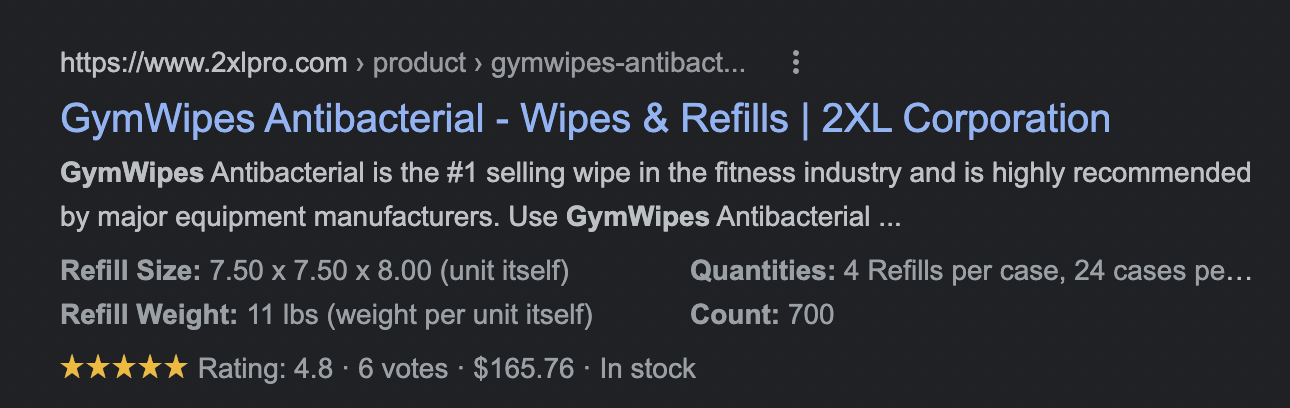1290x408 pixels.
Task: Click the 'Quantities:' attribute label
Action: [763, 271]
